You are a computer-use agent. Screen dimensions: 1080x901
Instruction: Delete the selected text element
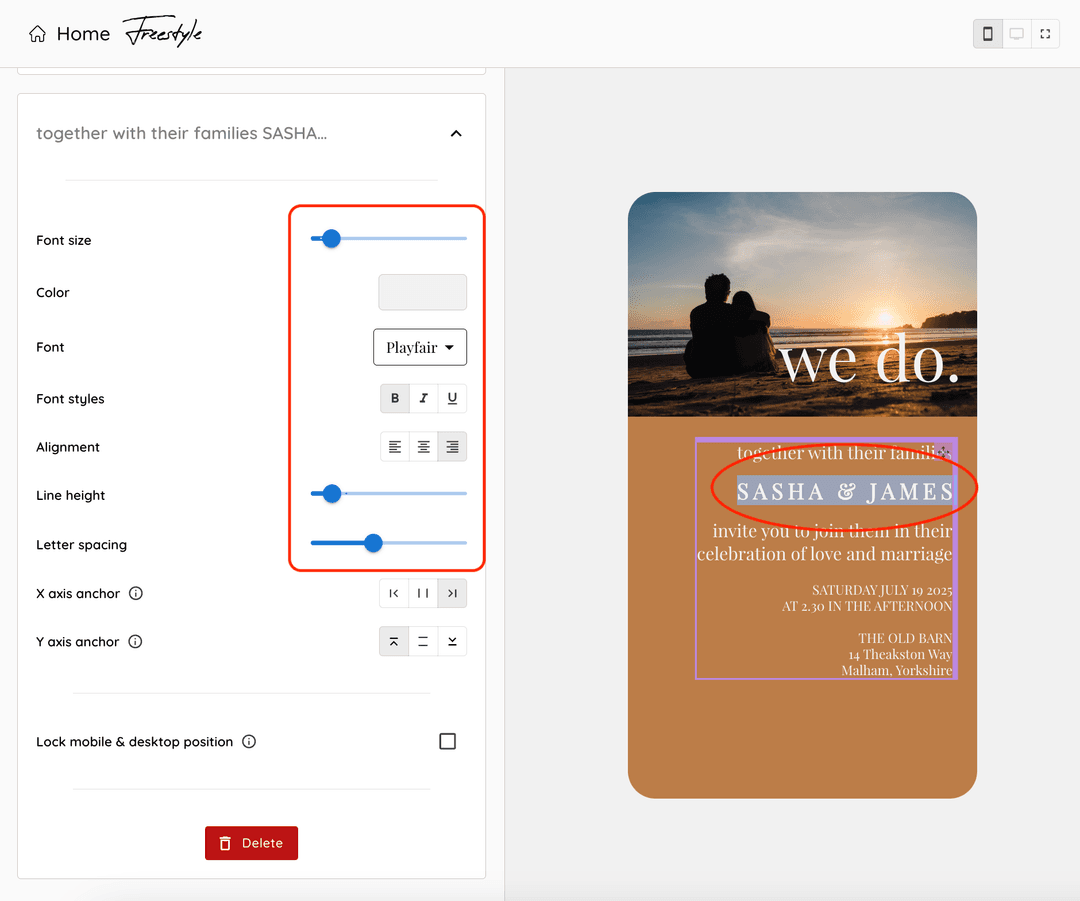point(251,843)
